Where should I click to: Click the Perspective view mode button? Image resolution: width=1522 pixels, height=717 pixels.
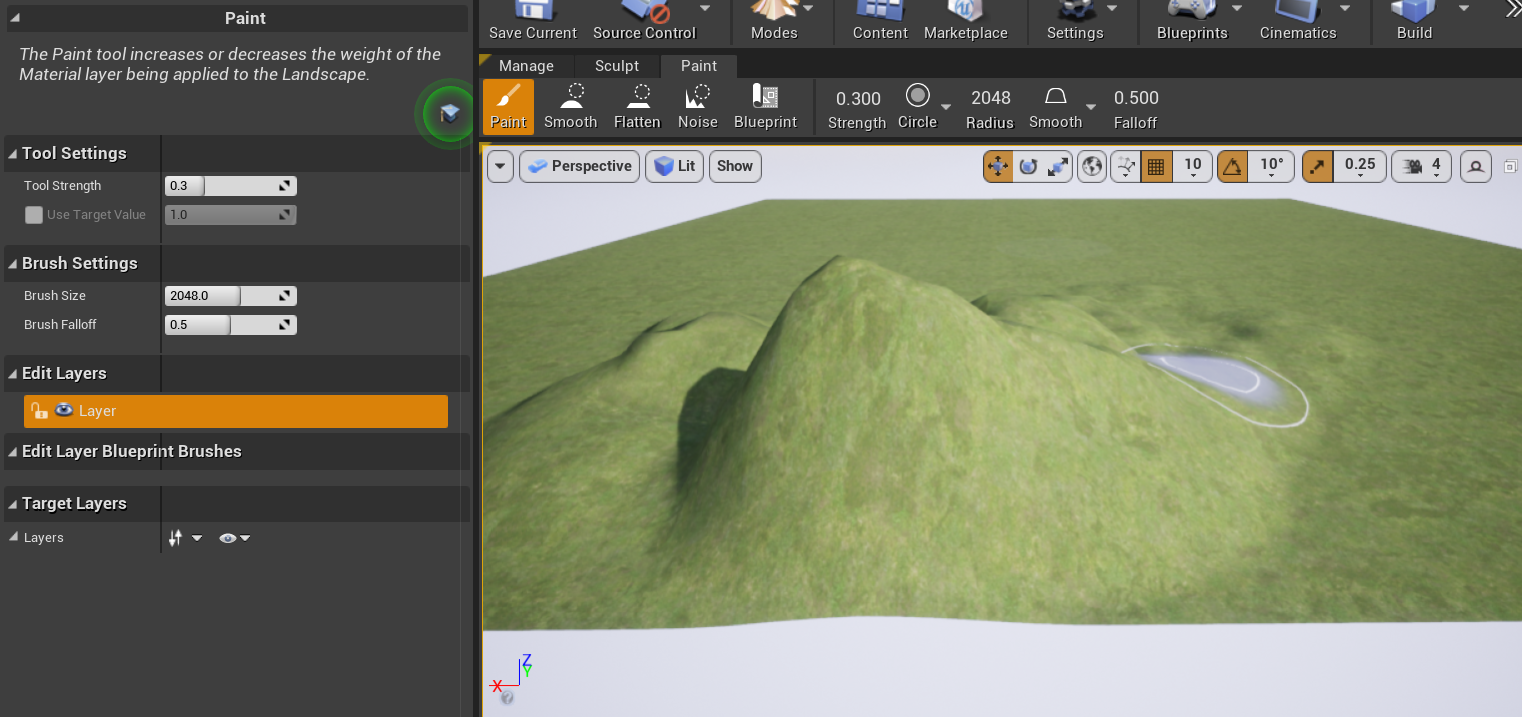click(x=580, y=166)
